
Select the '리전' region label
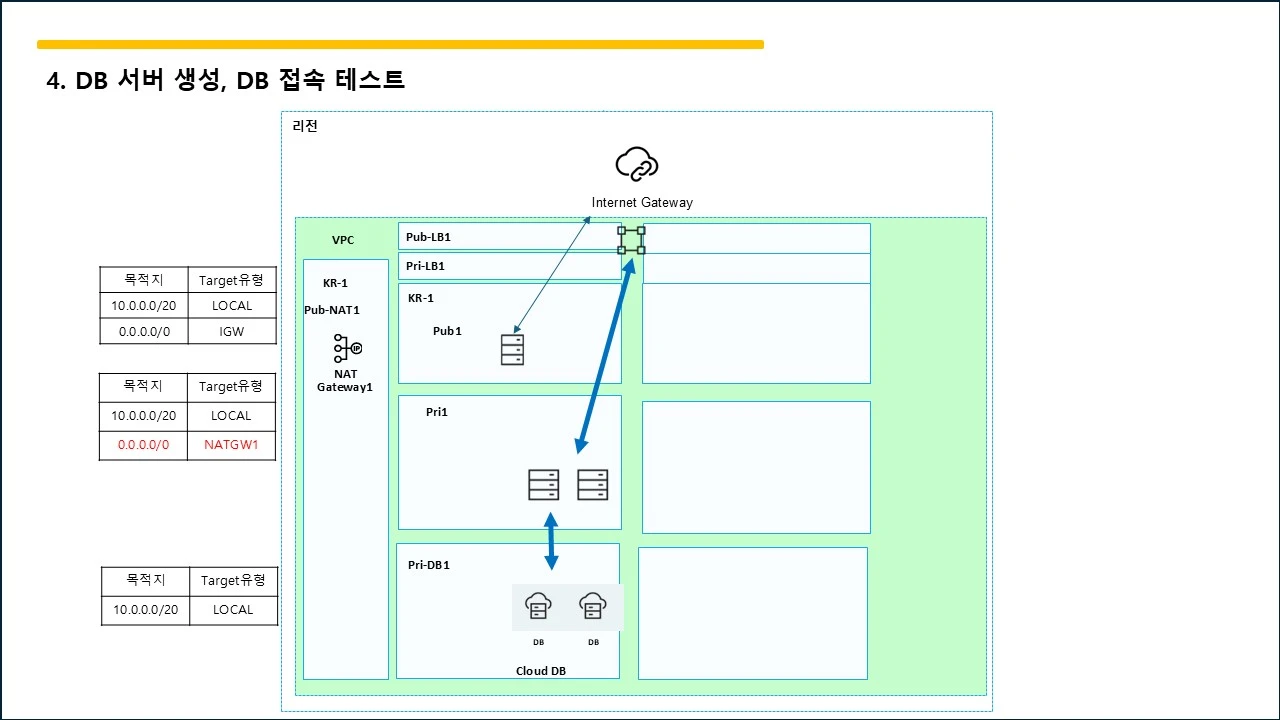click(305, 126)
